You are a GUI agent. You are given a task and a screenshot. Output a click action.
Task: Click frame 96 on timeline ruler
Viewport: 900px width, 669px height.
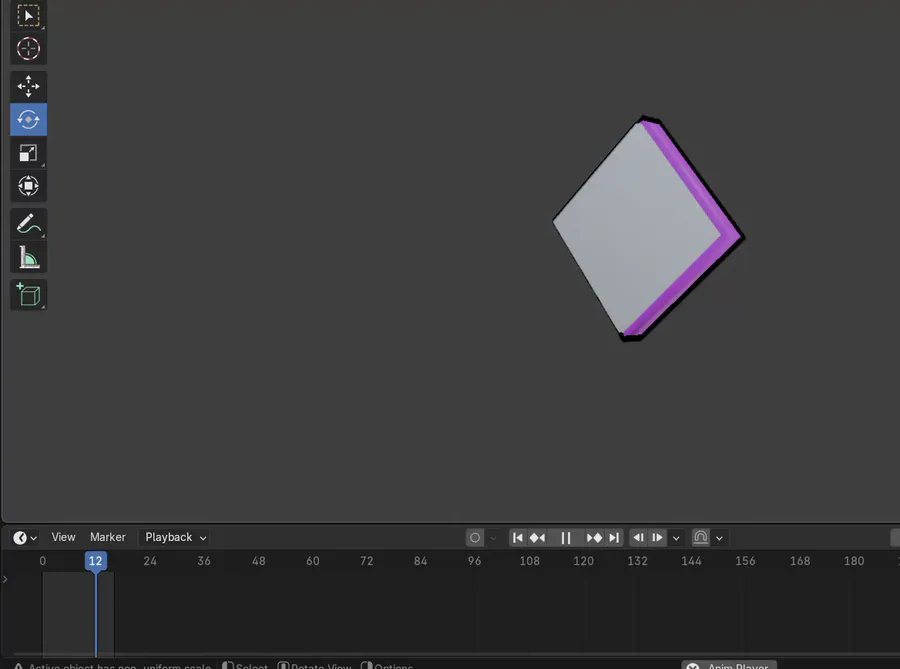[474, 561]
